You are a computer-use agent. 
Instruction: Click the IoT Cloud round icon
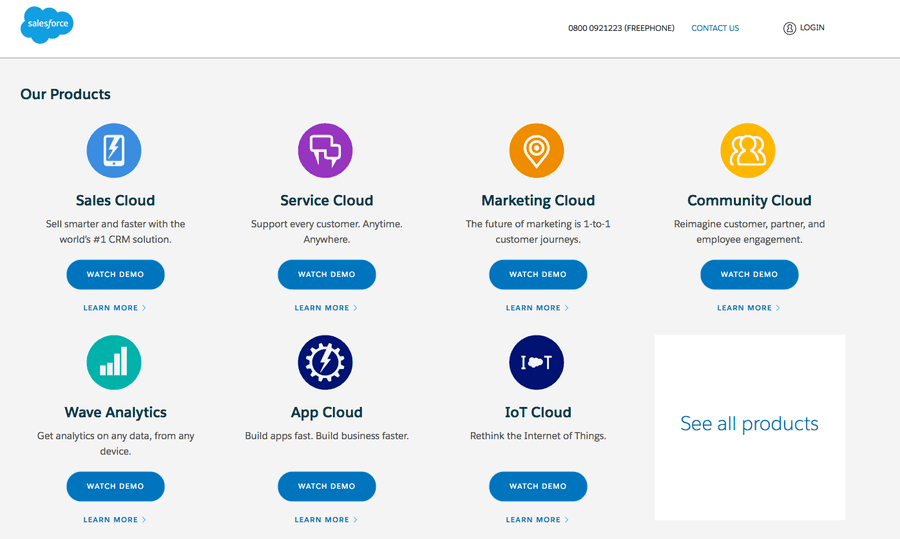(537, 362)
